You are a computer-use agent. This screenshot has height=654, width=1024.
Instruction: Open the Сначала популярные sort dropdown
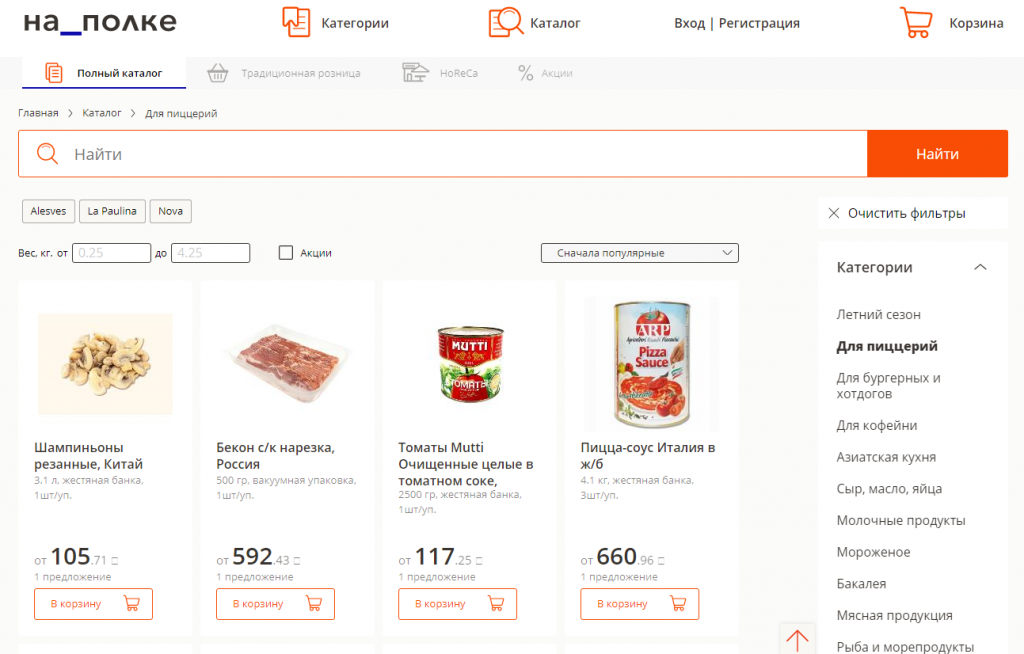pos(639,253)
